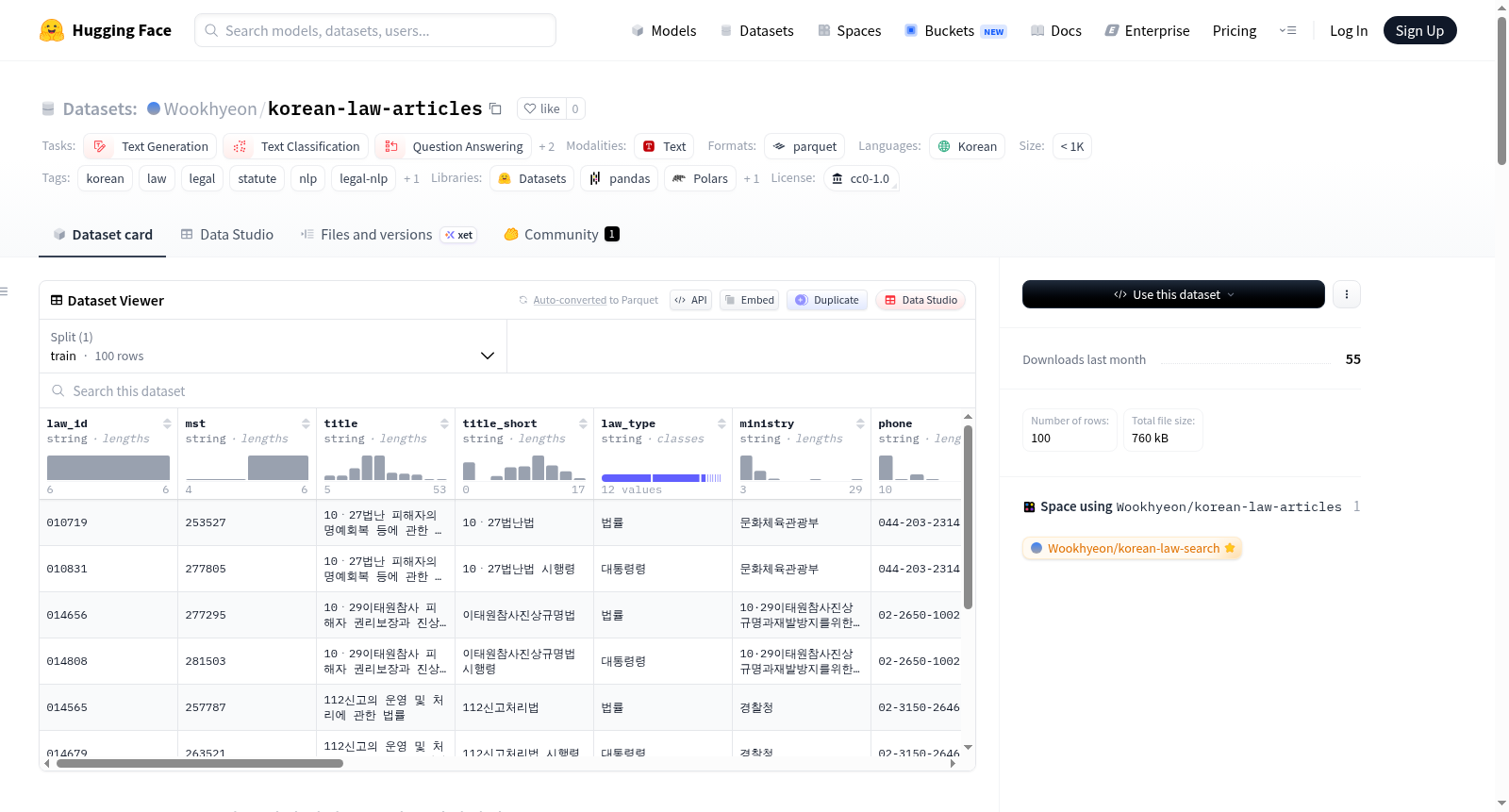This screenshot has height=812, width=1509.
Task: Click the Question Answering task tag
Action: (x=453, y=146)
